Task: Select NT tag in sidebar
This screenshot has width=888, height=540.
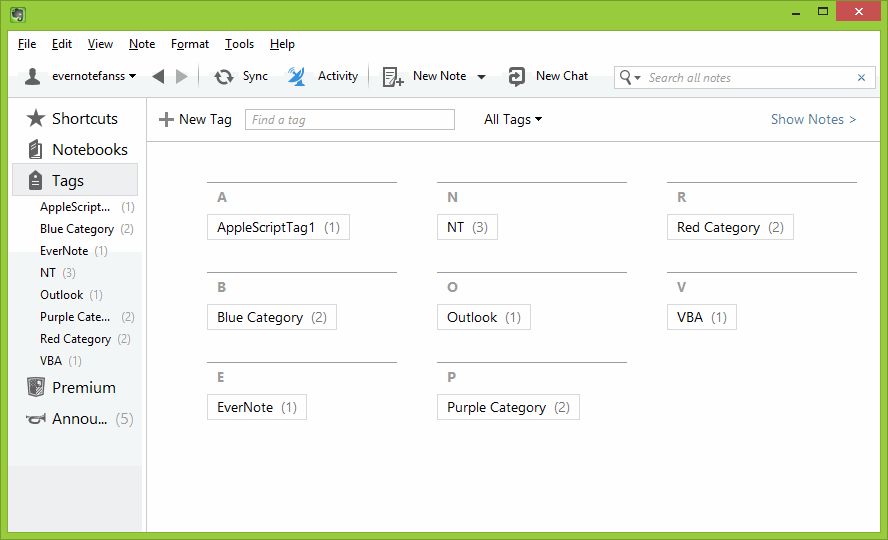Action: pos(57,273)
